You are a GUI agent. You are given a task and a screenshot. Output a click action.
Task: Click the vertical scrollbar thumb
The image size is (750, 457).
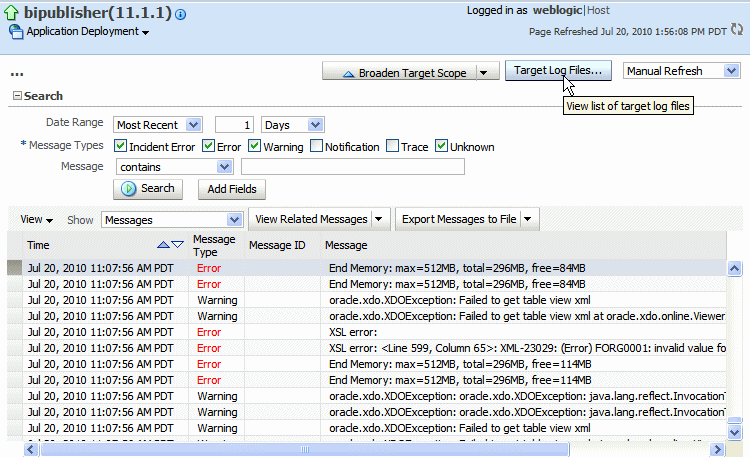click(x=734, y=420)
